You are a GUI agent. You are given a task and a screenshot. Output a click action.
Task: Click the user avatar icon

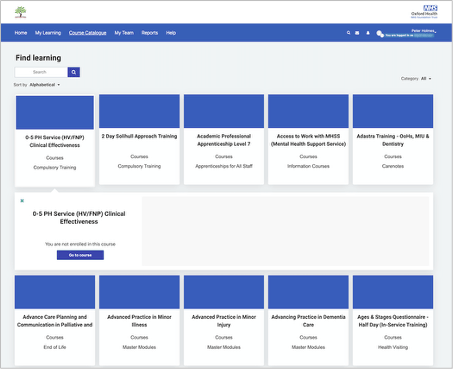pos(380,33)
